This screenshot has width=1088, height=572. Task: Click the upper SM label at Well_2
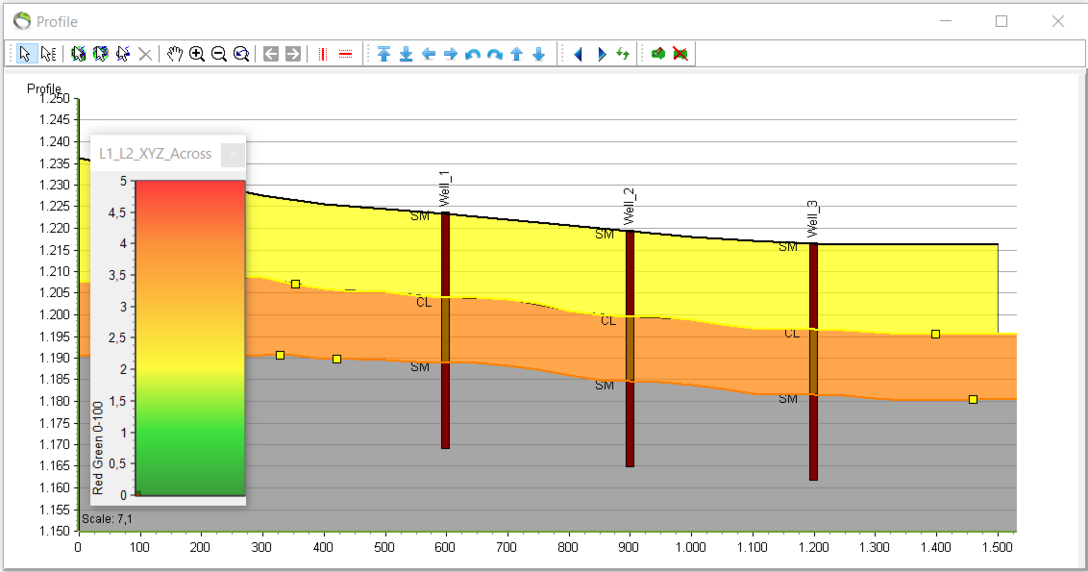[x=604, y=235]
